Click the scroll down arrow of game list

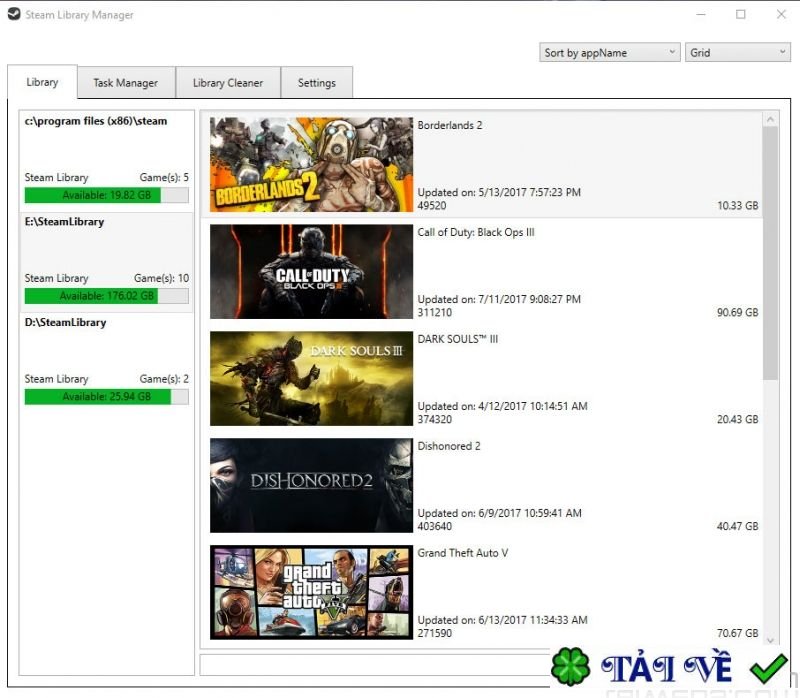770,640
